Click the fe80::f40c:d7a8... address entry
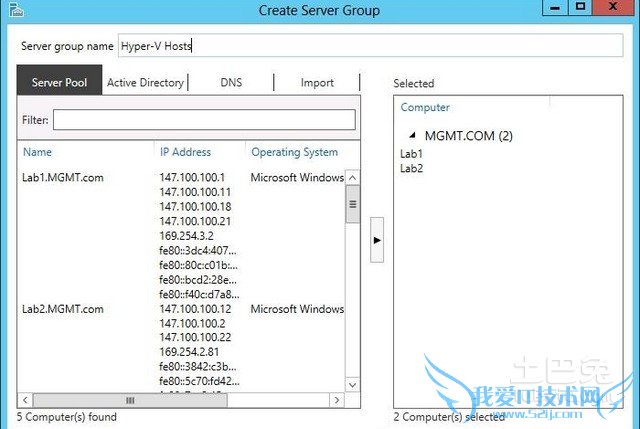The image size is (640, 429). pos(200,294)
